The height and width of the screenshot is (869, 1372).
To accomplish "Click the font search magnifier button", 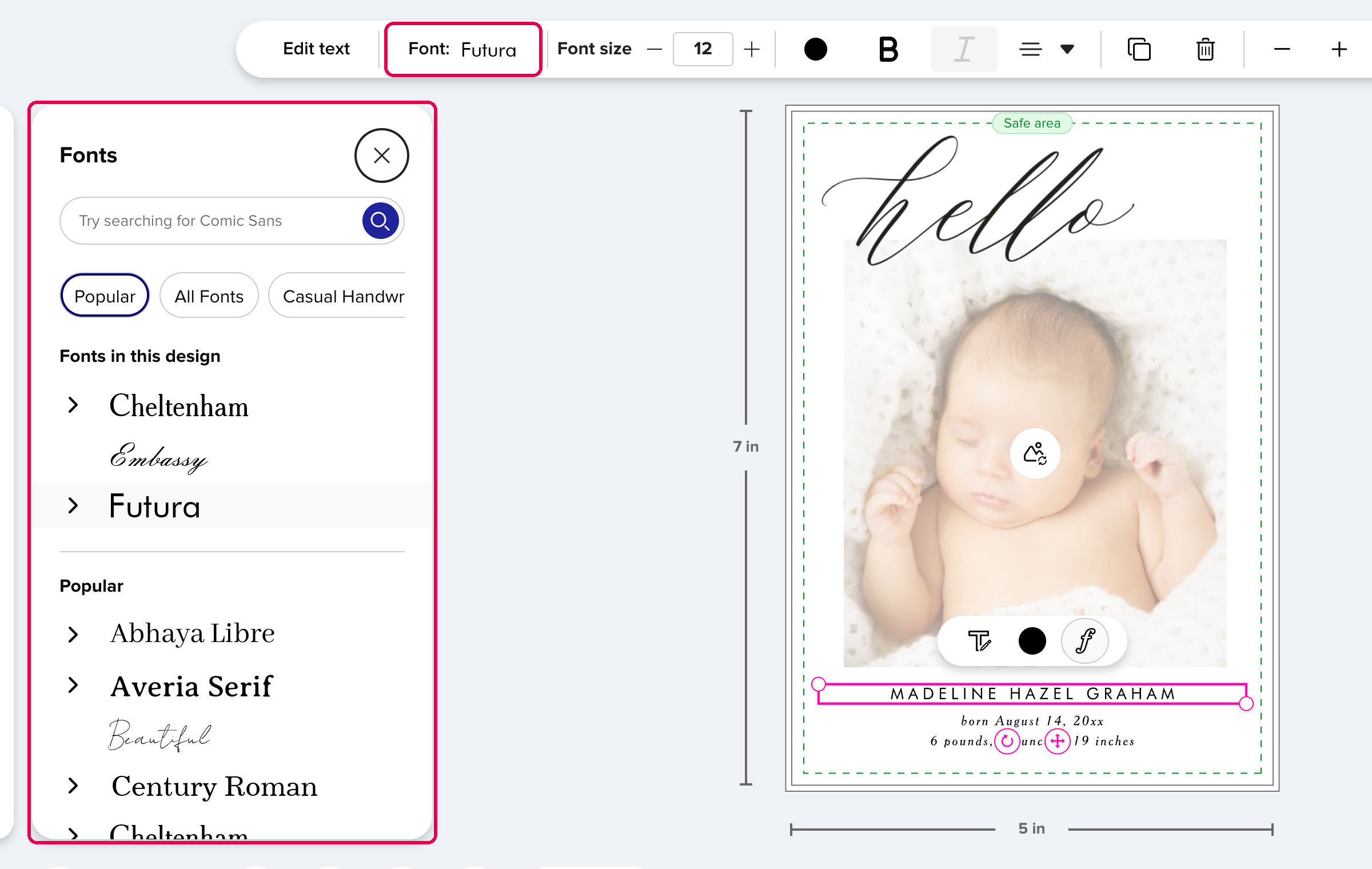I will 380,221.
